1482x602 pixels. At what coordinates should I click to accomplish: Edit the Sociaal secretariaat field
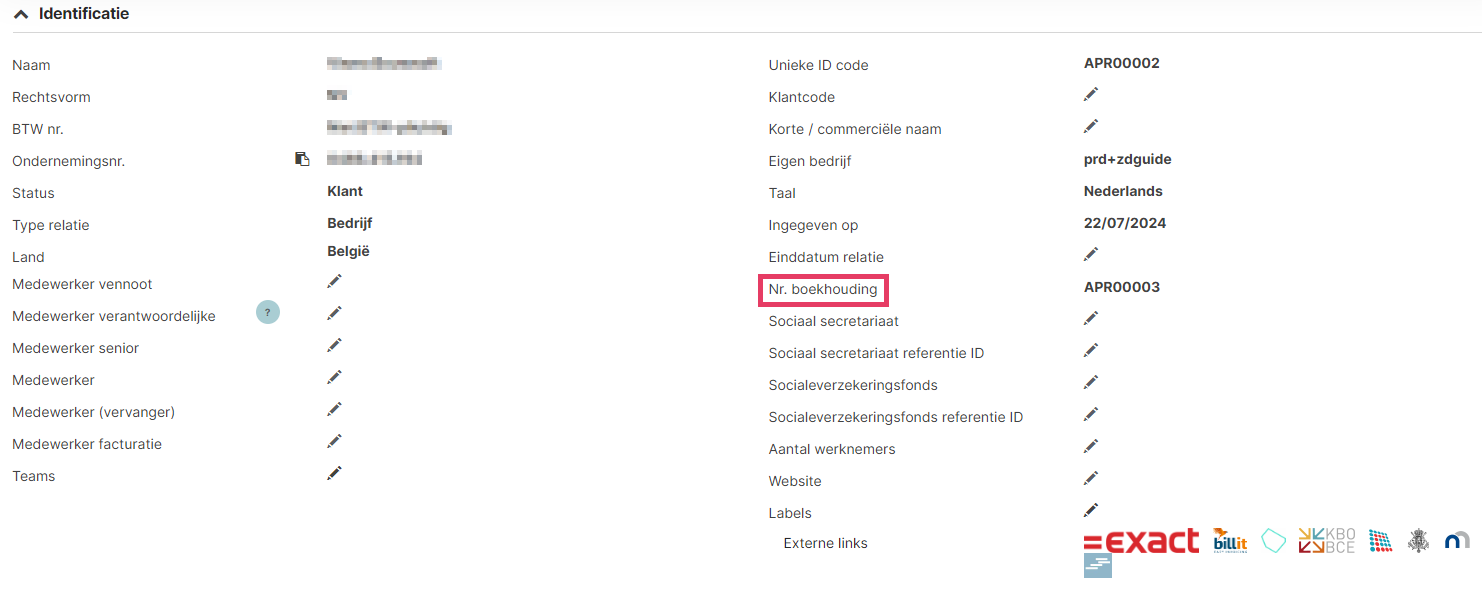[x=1091, y=318]
